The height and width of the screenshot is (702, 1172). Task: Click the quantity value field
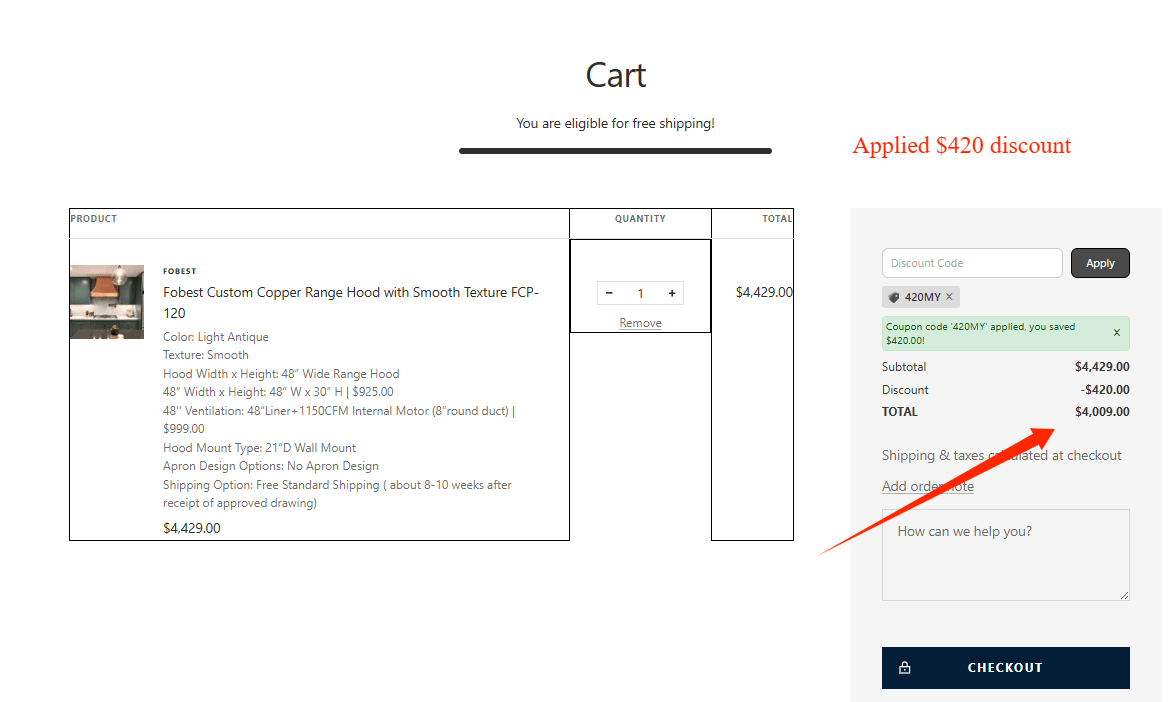(641, 293)
